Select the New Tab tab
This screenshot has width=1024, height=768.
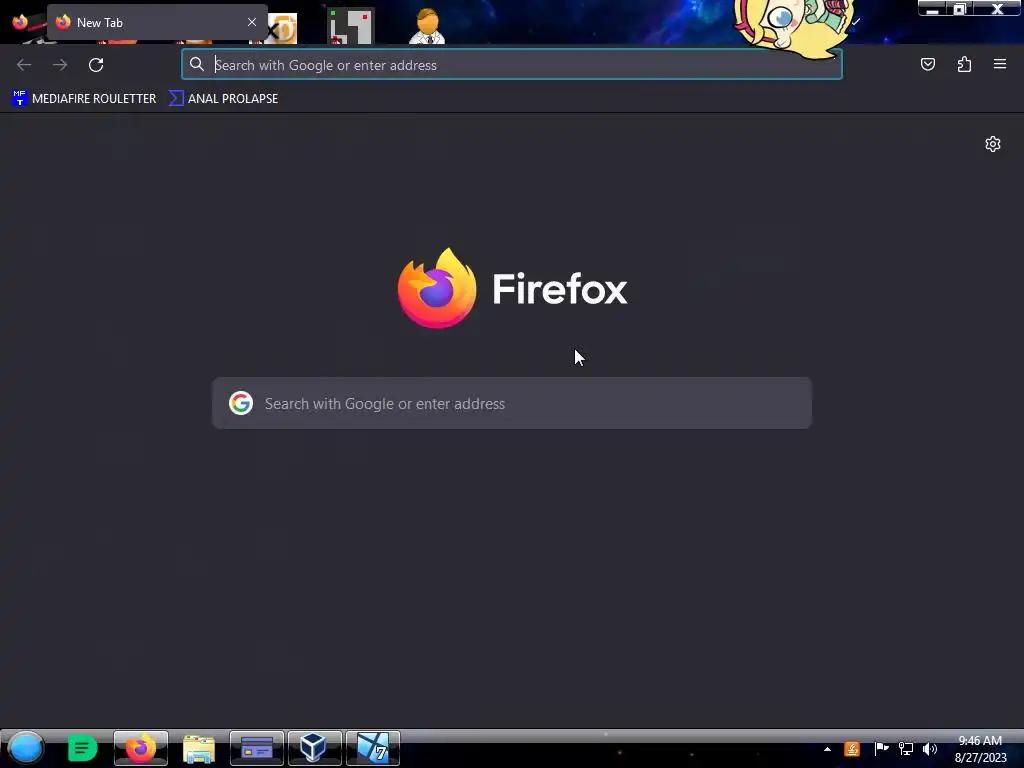coord(157,22)
